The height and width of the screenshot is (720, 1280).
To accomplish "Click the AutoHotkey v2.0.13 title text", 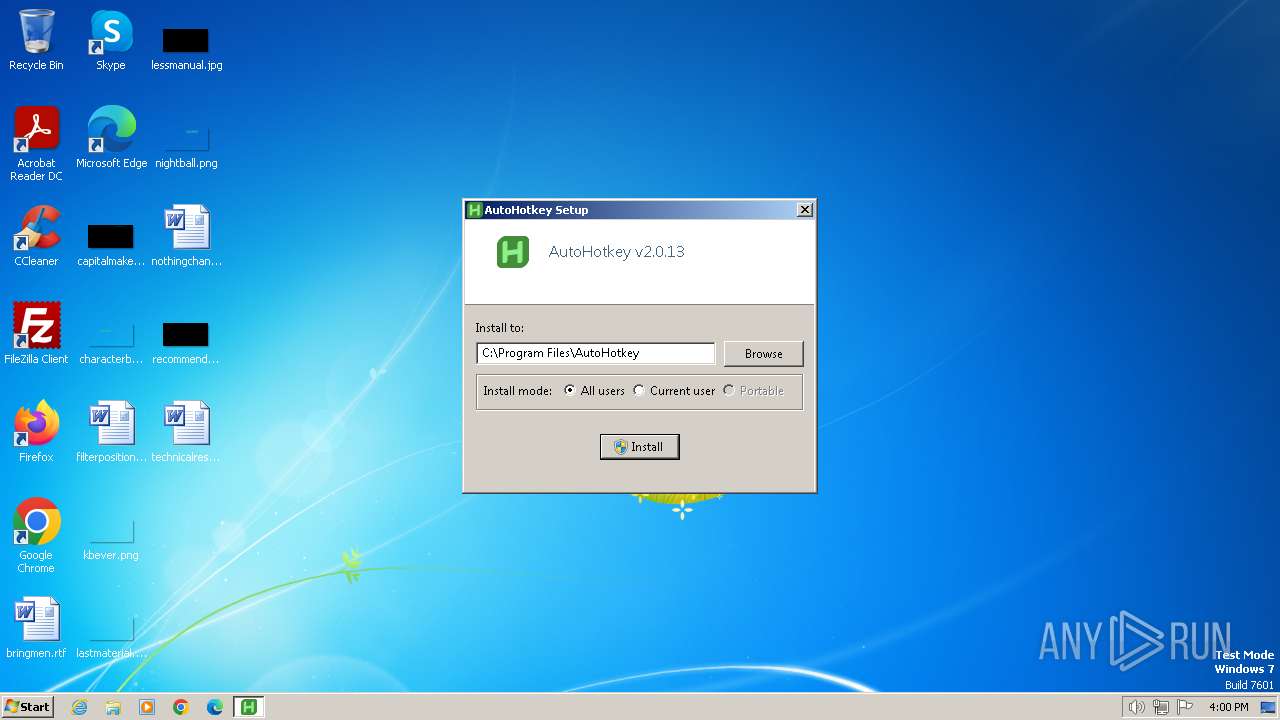I will click(617, 252).
